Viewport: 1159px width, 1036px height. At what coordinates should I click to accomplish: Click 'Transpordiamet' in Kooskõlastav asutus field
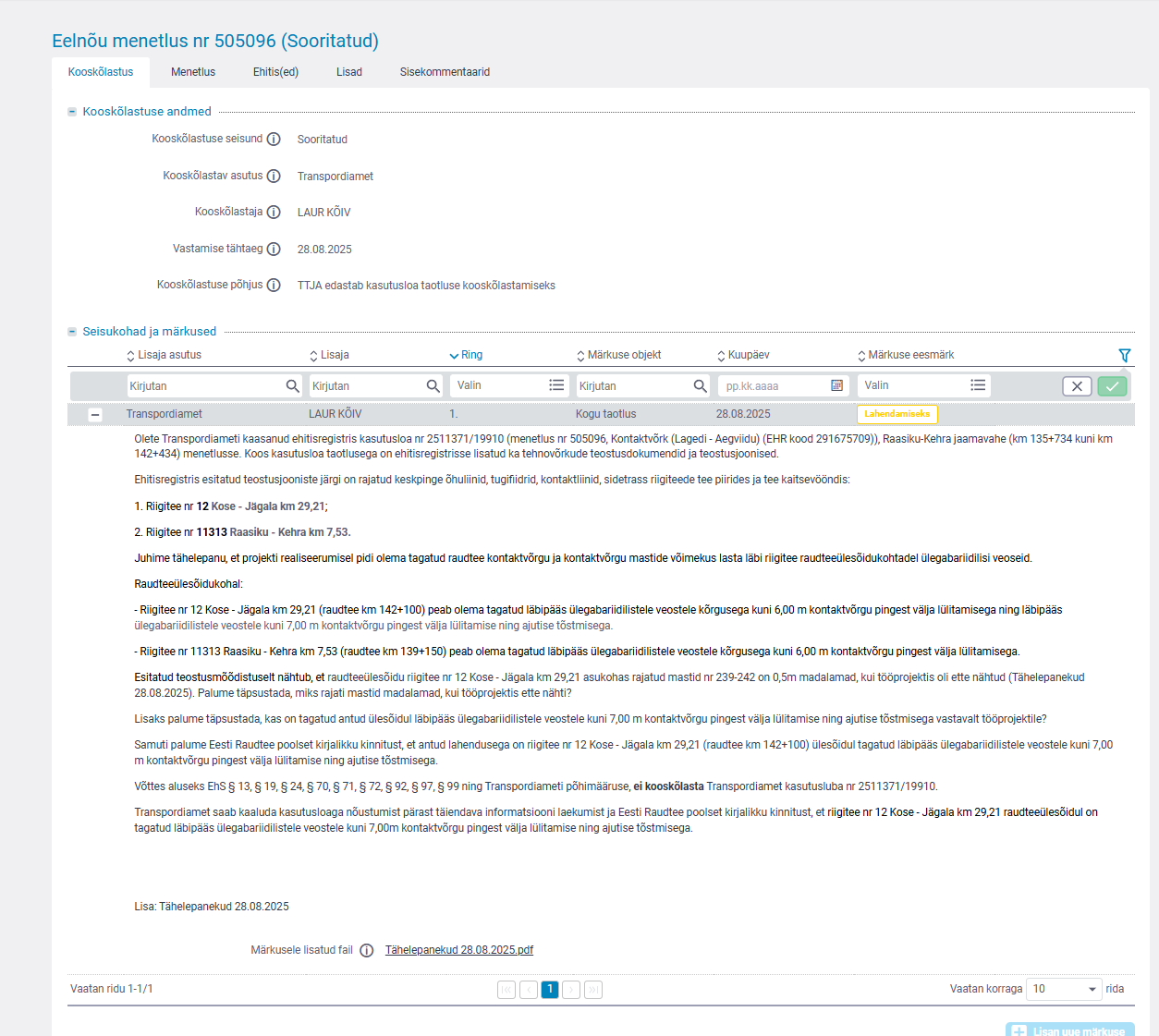[x=335, y=177]
